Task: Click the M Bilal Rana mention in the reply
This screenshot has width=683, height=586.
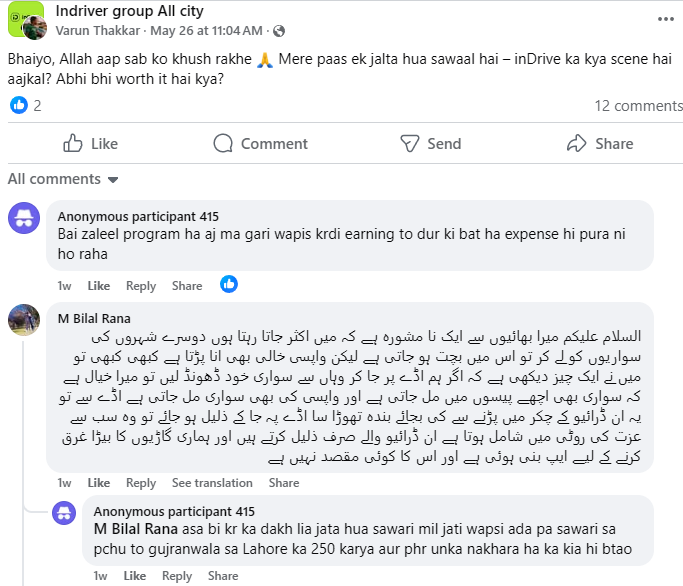Action: click(x=135, y=529)
